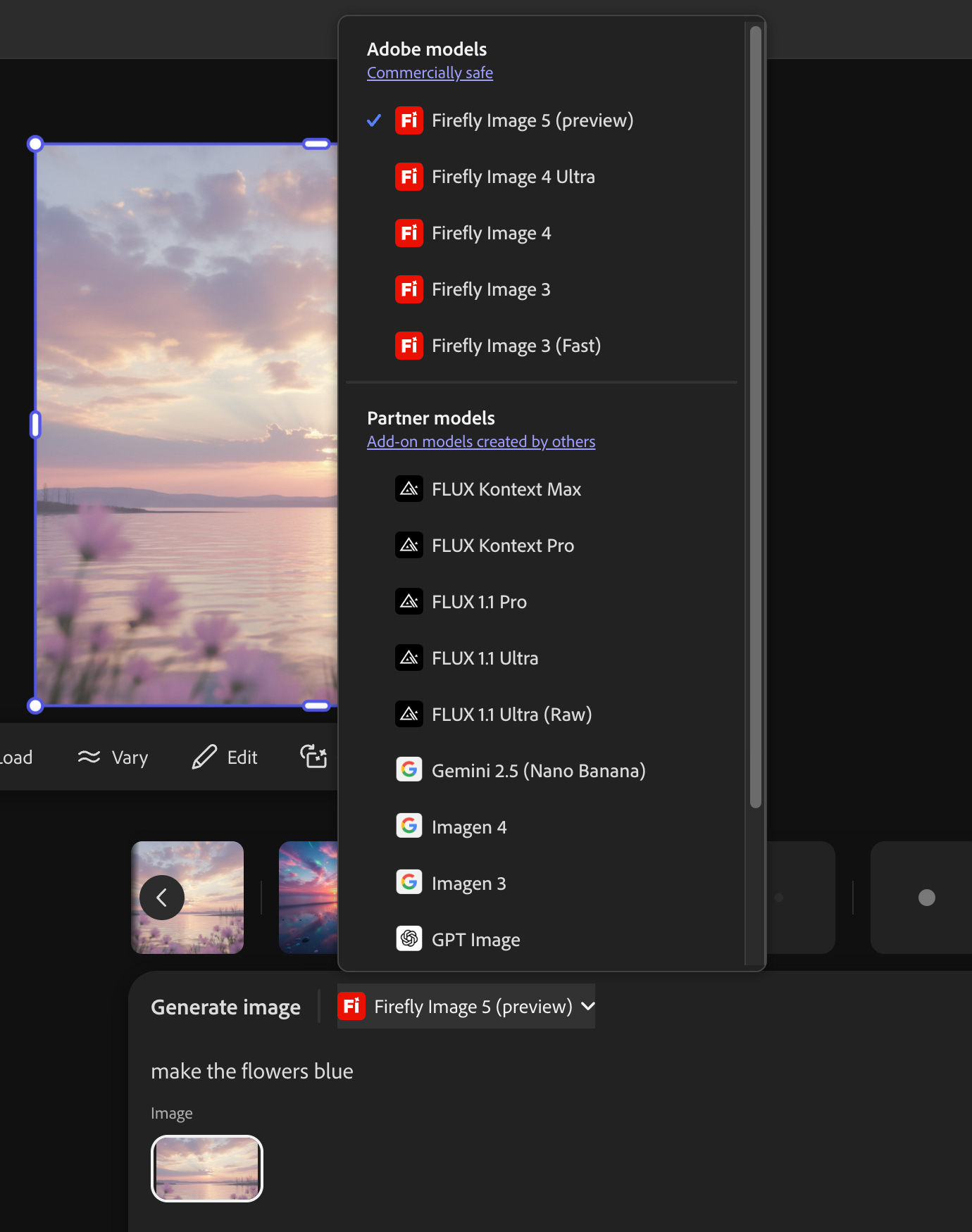Click the Firefly icon in Generate image bar
The height and width of the screenshot is (1232, 972).
pos(351,1006)
